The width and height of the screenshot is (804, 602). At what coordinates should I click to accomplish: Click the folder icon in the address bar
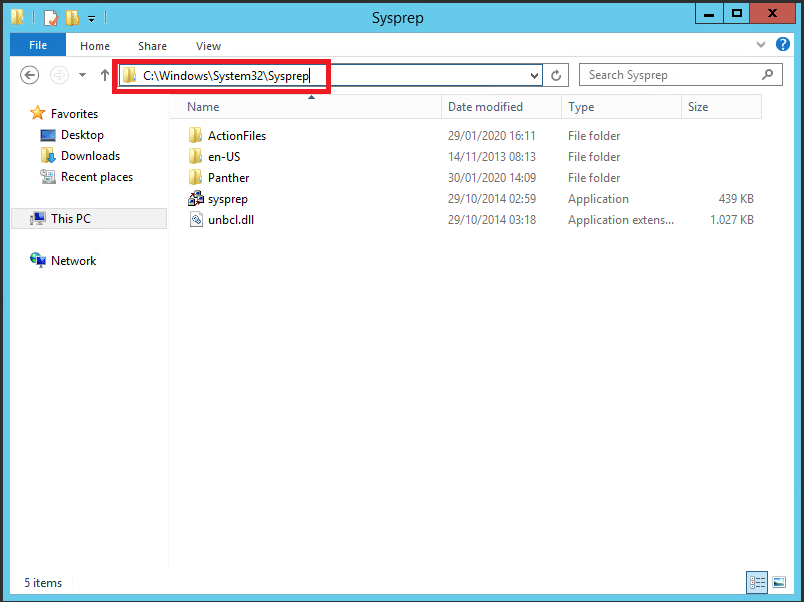click(129, 76)
